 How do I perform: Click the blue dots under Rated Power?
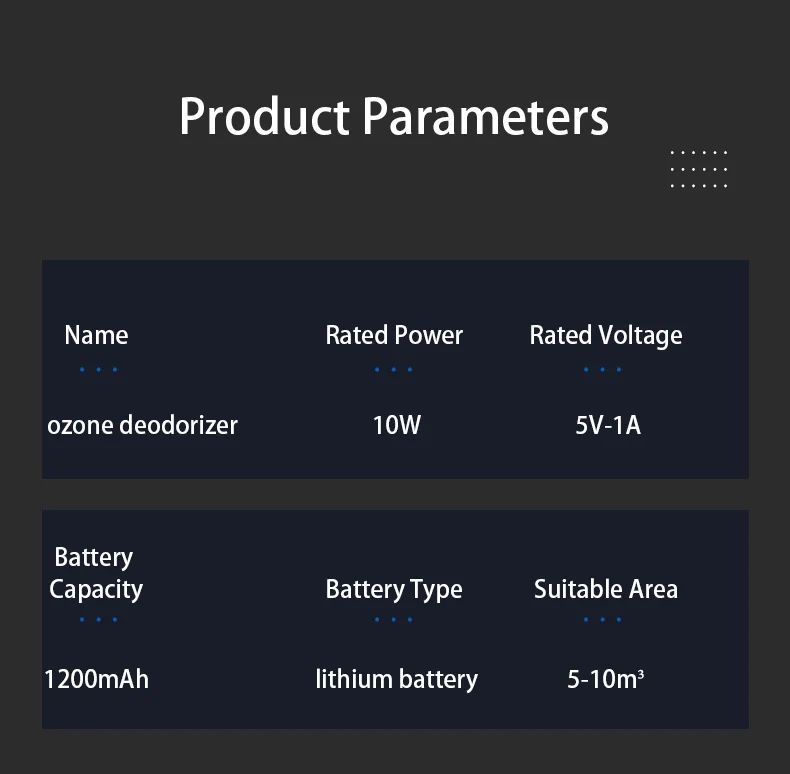pyautogui.click(x=394, y=369)
